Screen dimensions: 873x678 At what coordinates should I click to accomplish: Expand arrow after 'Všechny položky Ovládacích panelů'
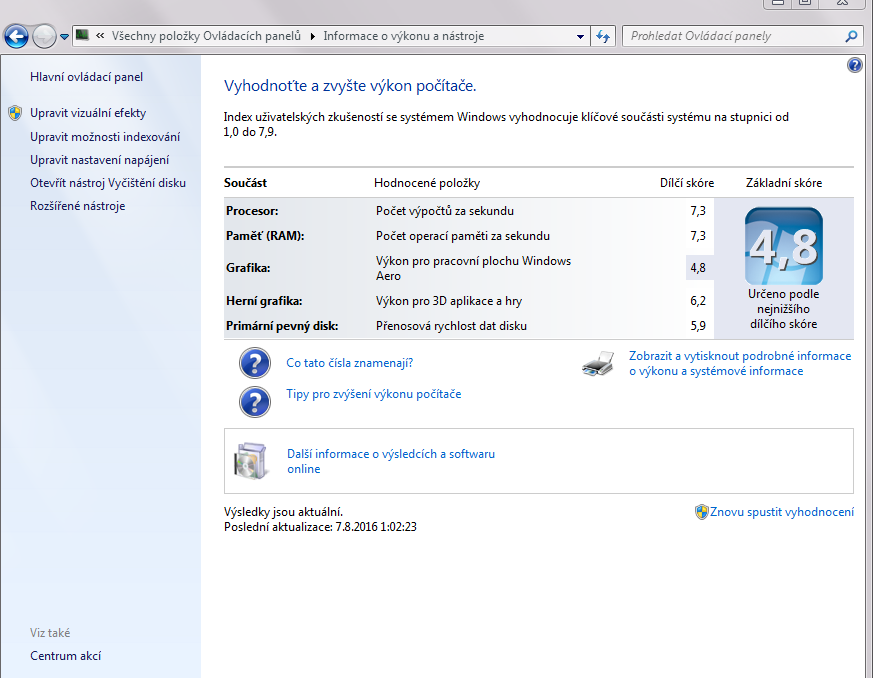point(312,36)
